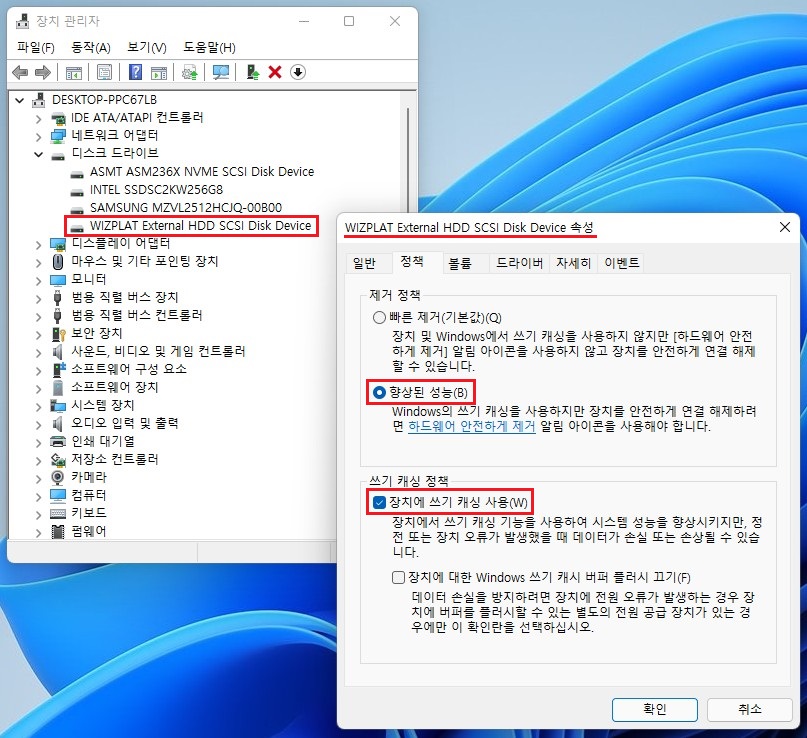Click the Forward arrow in Device Manager toolbar

(x=43, y=72)
